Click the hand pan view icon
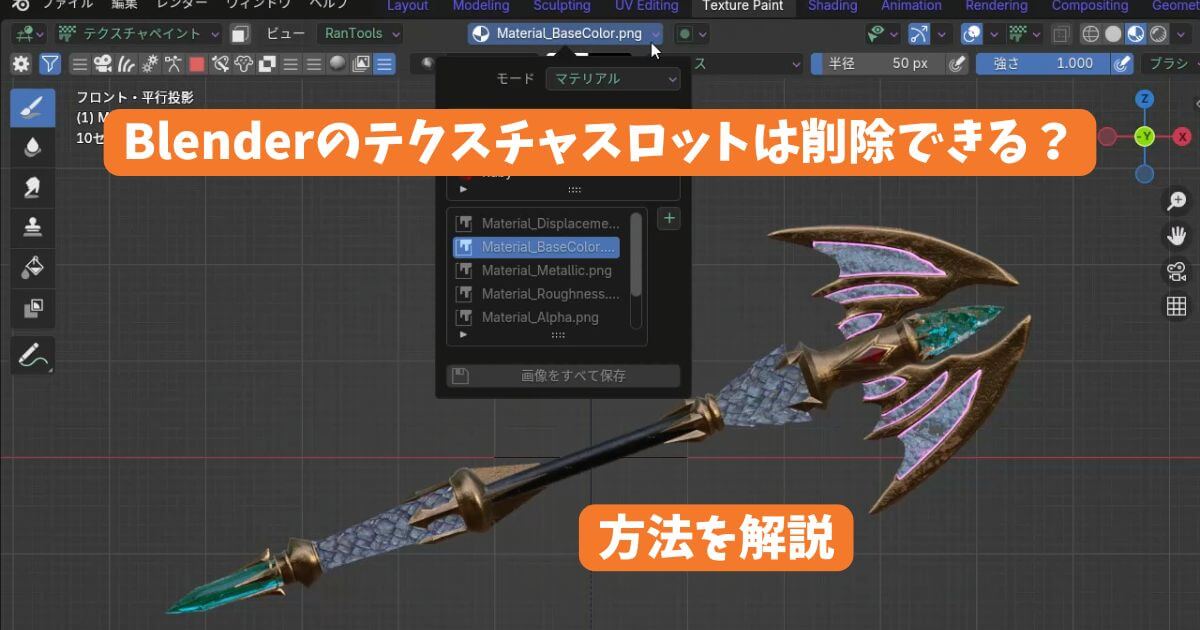The height and width of the screenshot is (630, 1200). (1176, 236)
